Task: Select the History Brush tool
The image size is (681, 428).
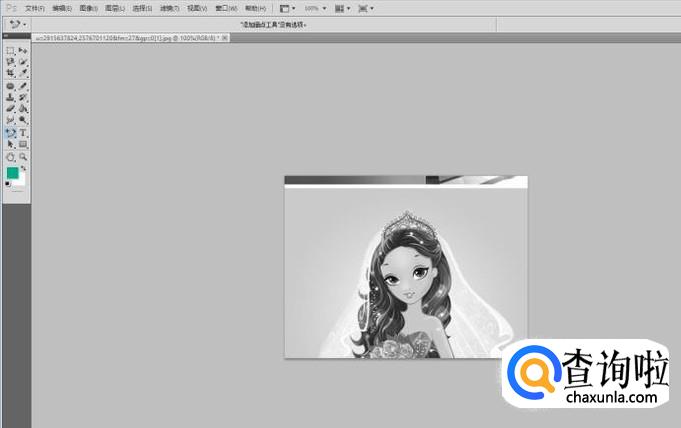Action: click(23, 97)
